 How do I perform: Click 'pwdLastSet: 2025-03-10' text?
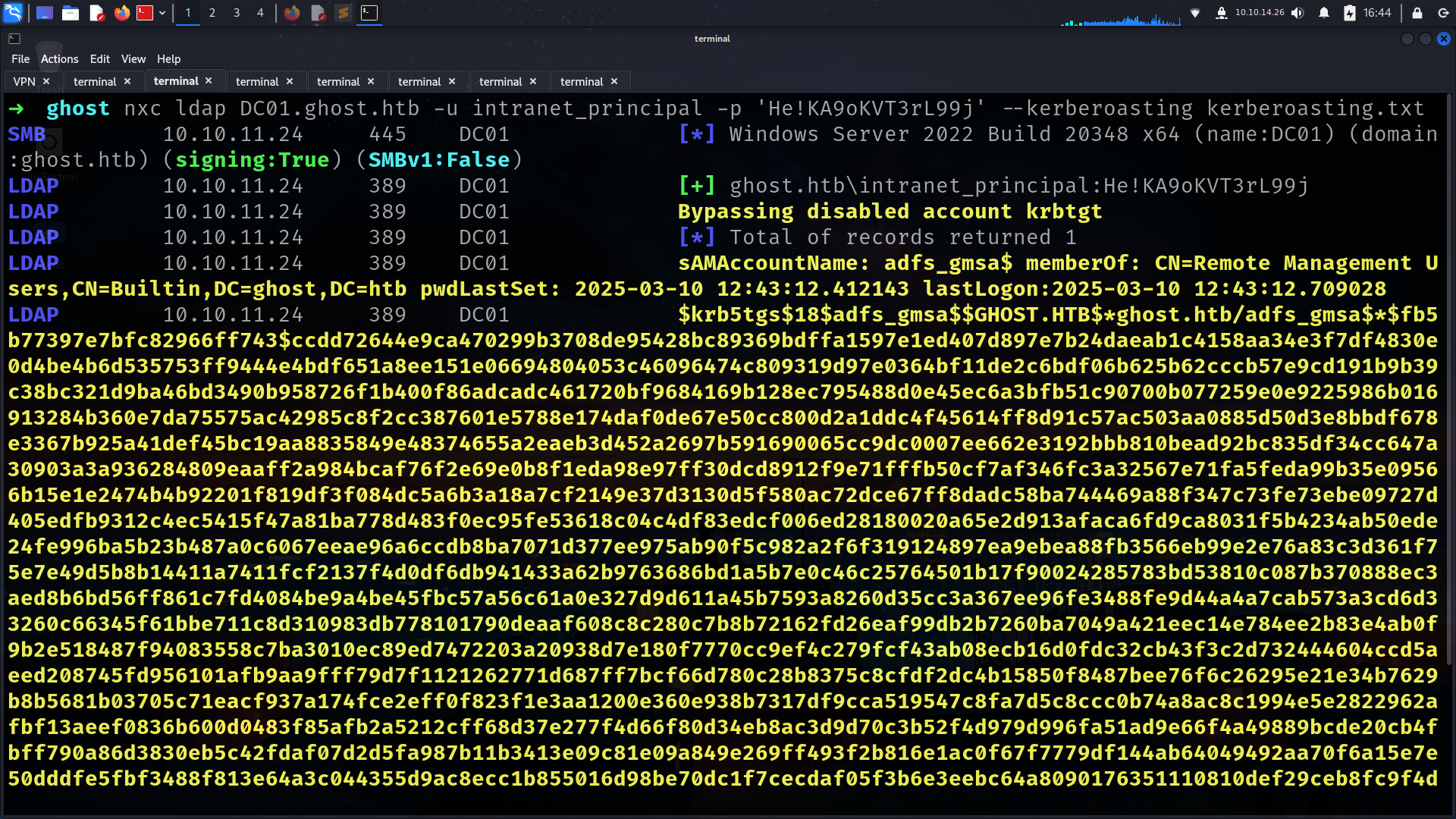(x=561, y=289)
